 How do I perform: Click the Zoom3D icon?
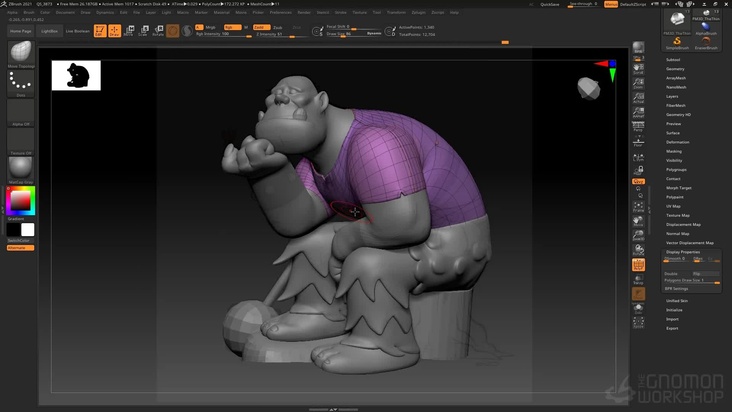pos(638,236)
